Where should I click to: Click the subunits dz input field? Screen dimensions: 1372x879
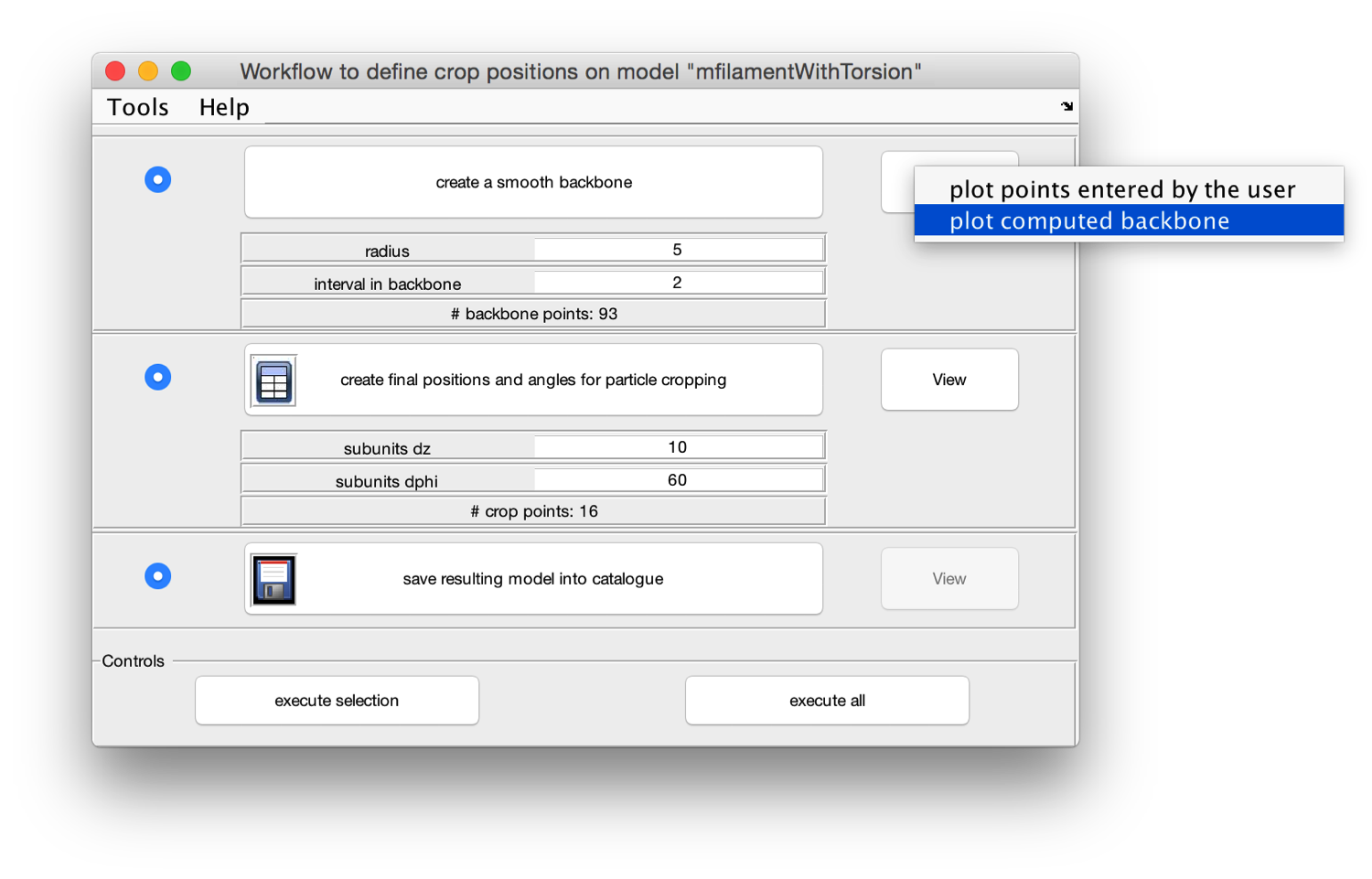(x=678, y=447)
